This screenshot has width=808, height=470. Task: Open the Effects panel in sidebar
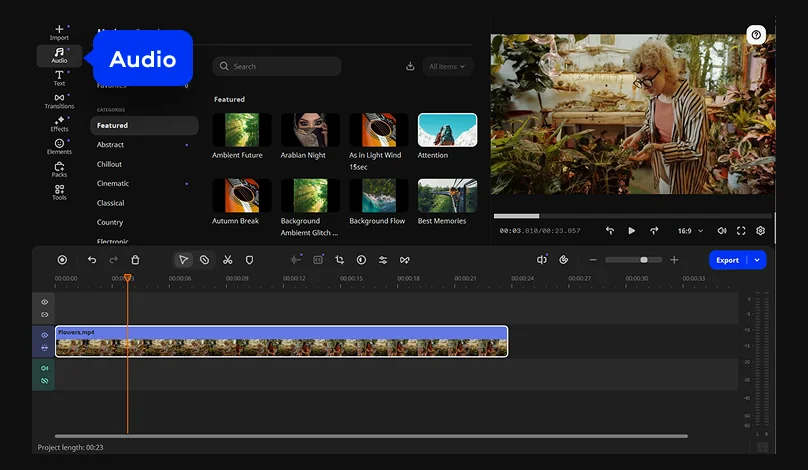click(59, 124)
